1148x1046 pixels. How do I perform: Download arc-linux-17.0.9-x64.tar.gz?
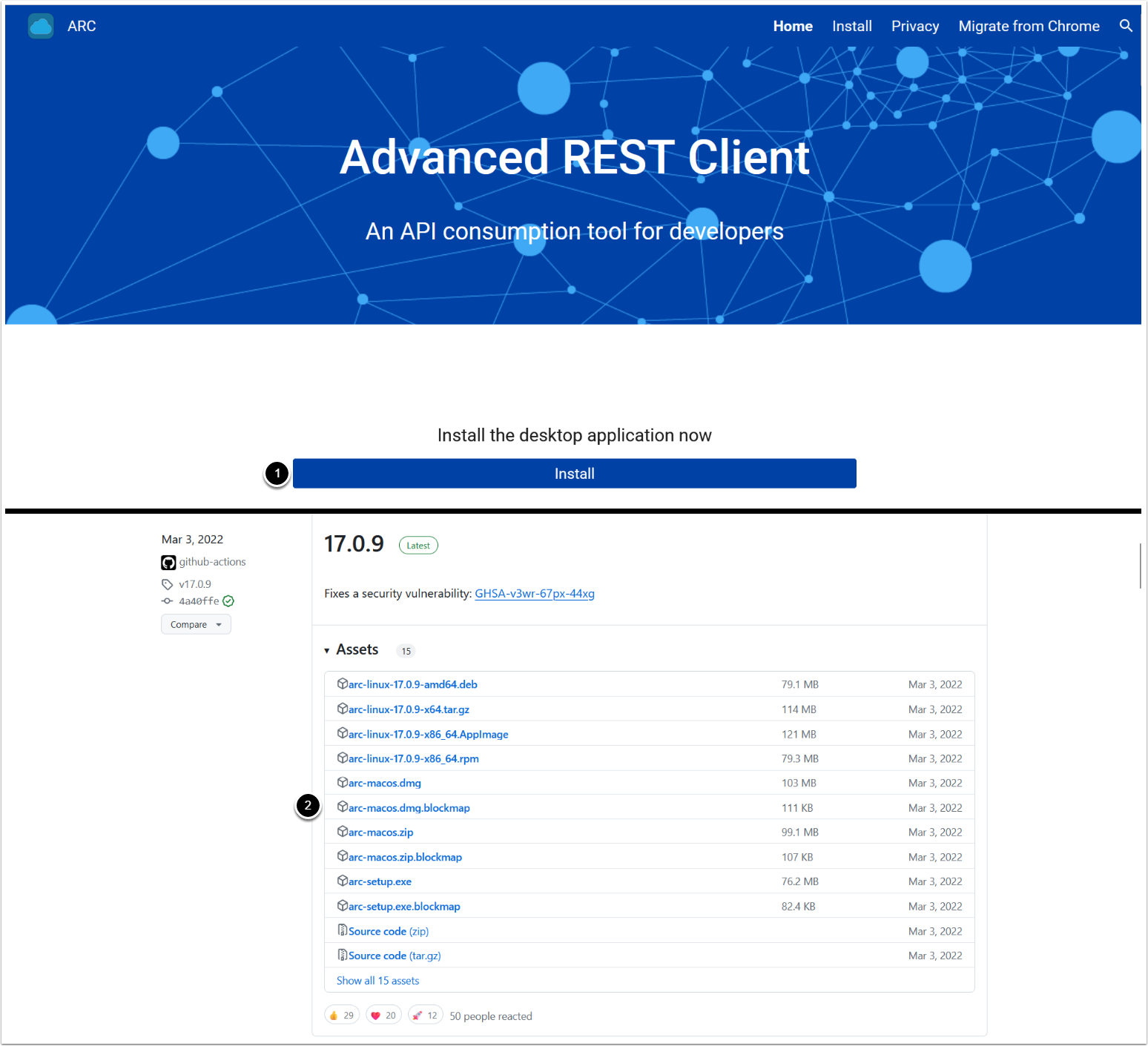pyautogui.click(x=409, y=709)
